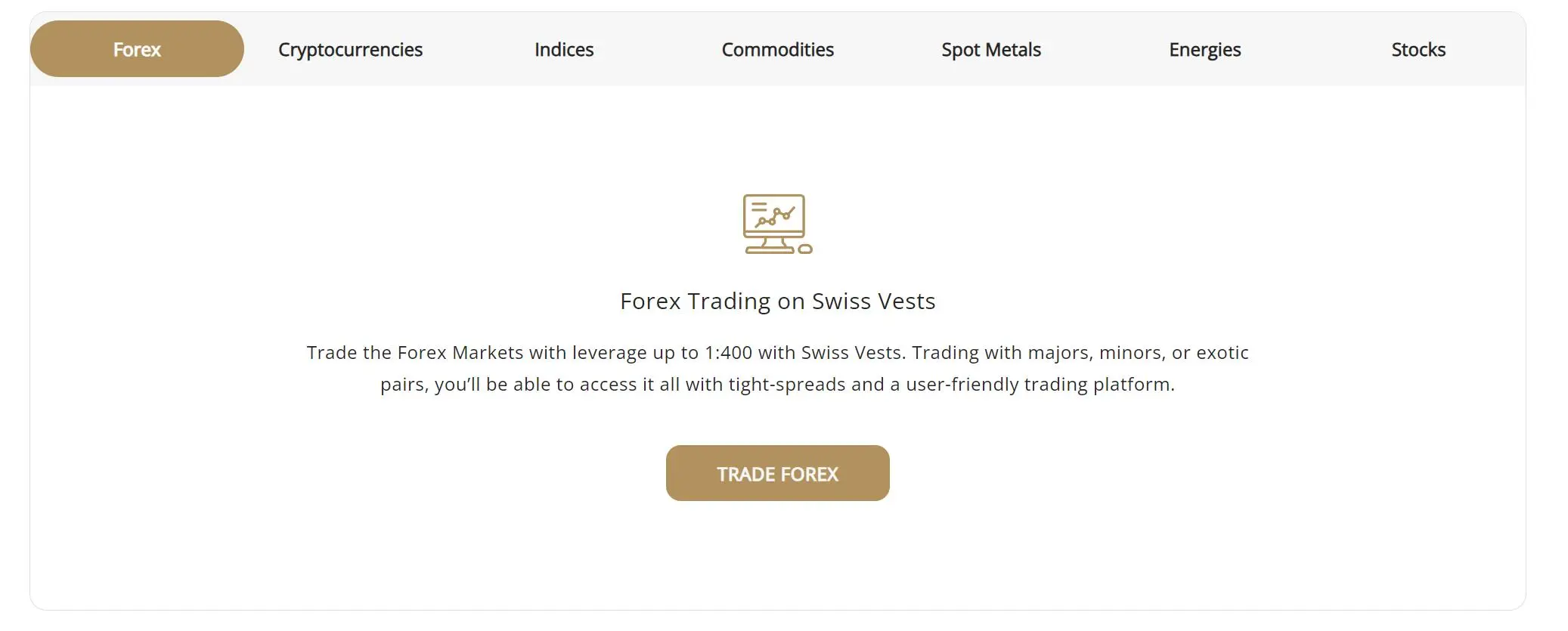1568x631 pixels.
Task: Click the '1:400' leverage text in description
Action: (728, 353)
